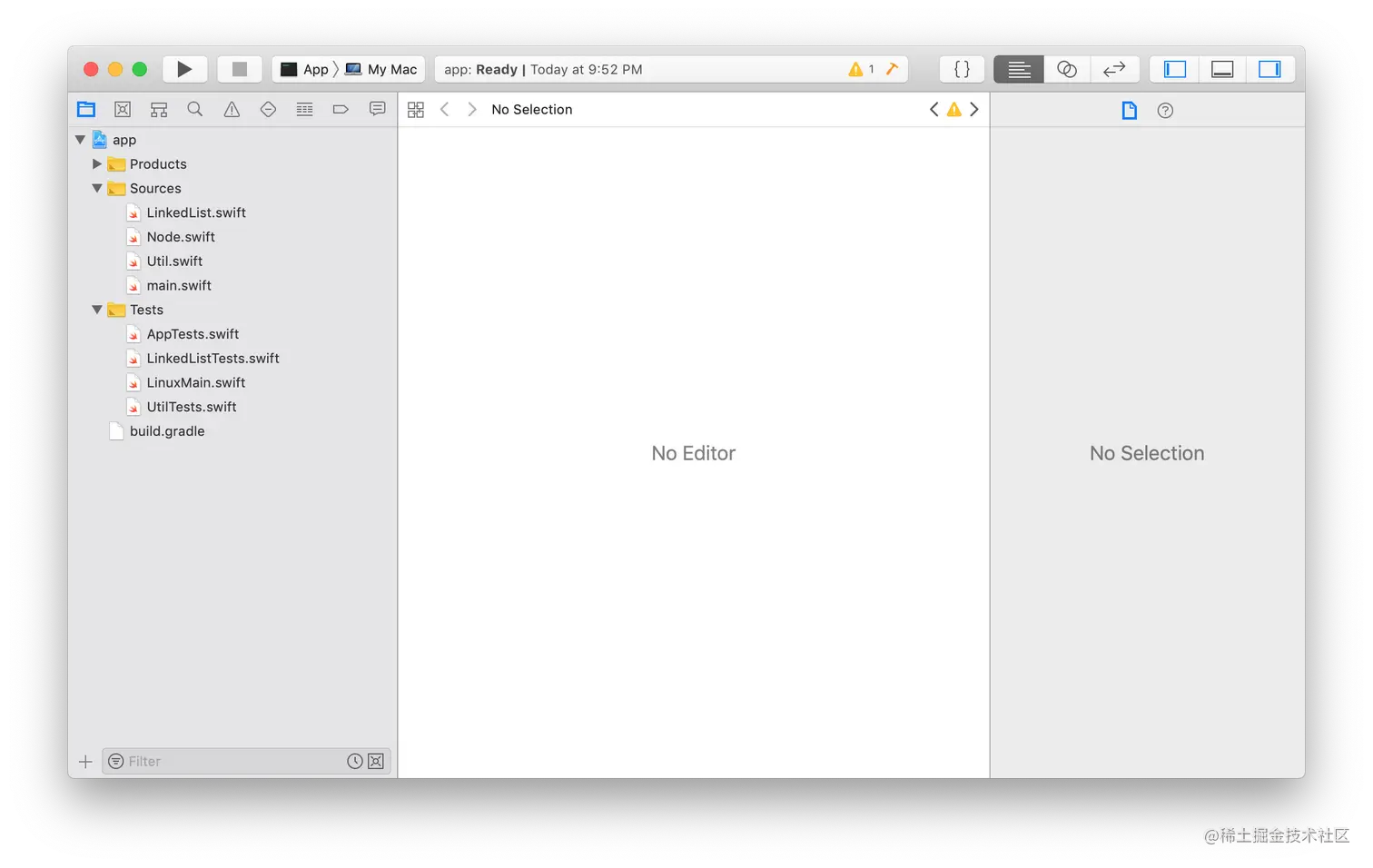The width and height of the screenshot is (1373, 868).
Task: Open the related items grid menu
Action: coord(416,109)
